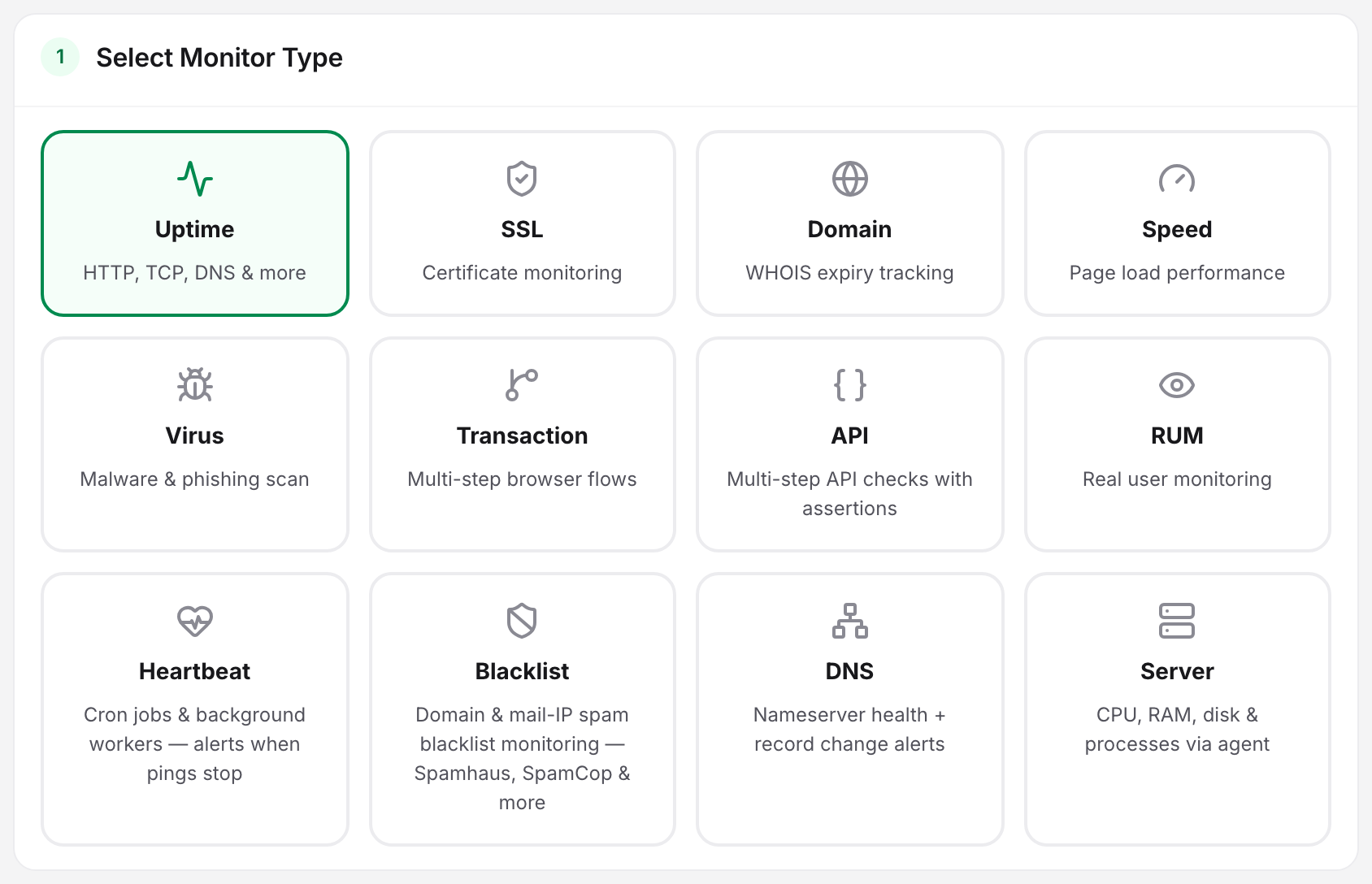The width and height of the screenshot is (1372, 884).
Task: Pick the DNS title text
Action: point(849,672)
